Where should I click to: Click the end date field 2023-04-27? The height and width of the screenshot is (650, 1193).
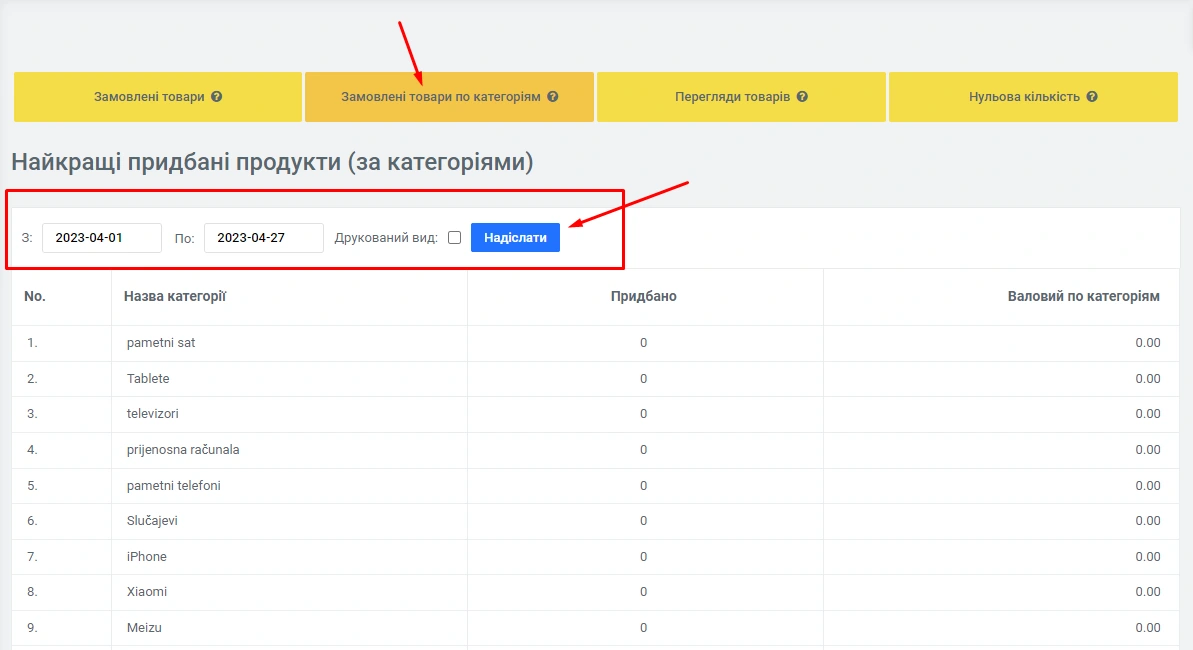[264, 238]
